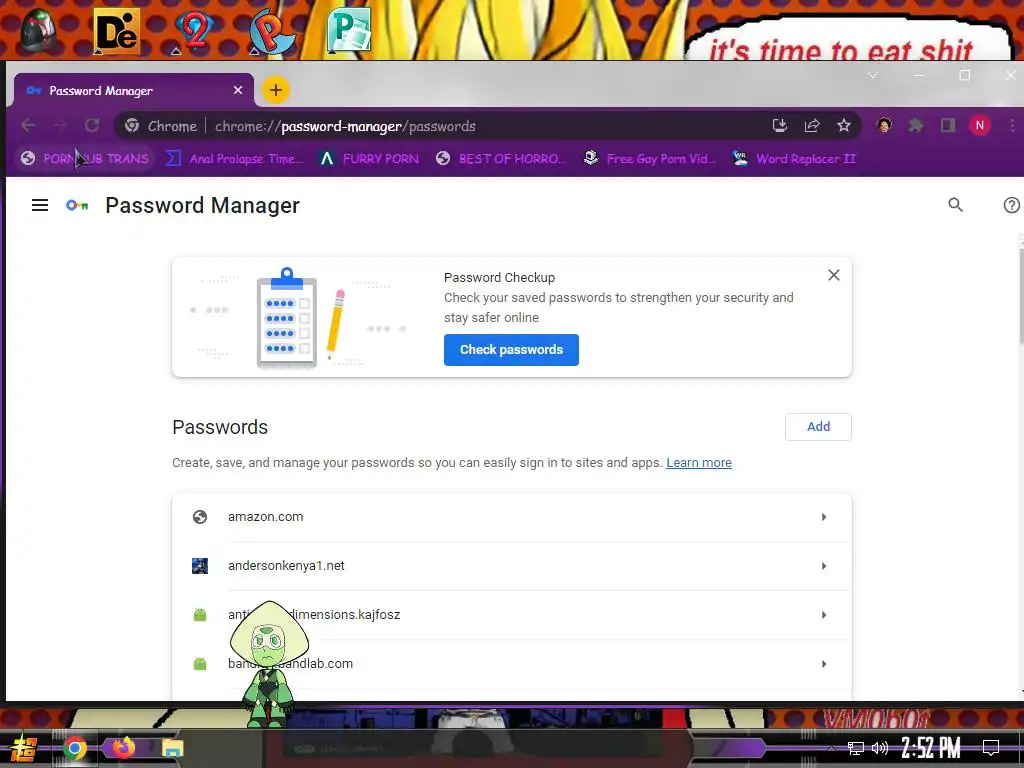This screenshot has width=1024, height=768.
Task: Open the tab search dropdown arrow
Action: [872, 76]
